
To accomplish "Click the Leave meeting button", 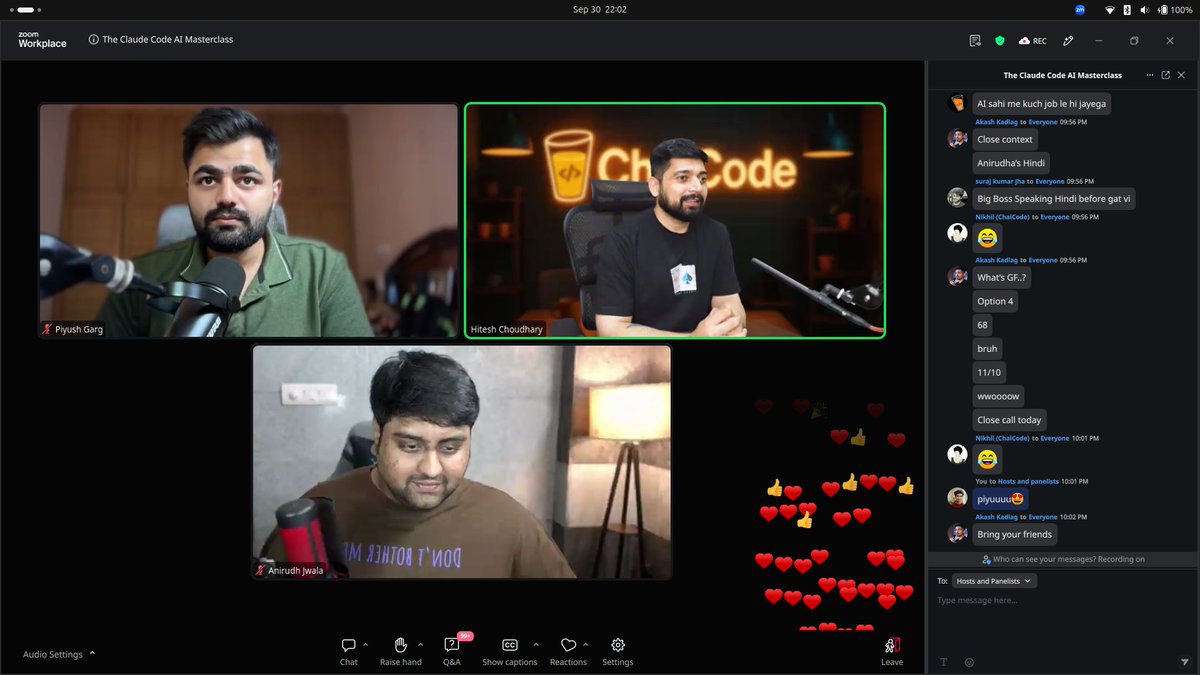I will coord(892,651).
